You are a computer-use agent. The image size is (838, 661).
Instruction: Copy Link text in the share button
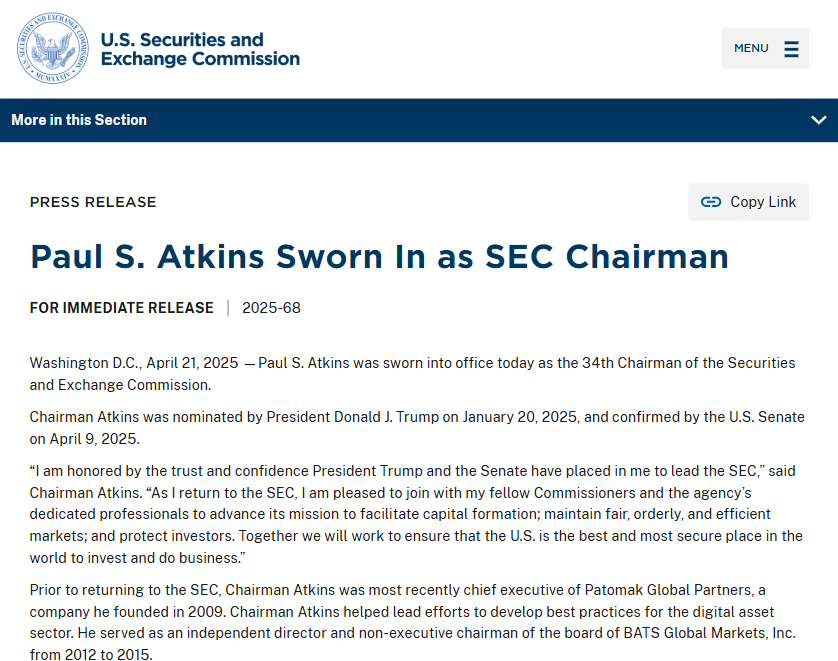tap(763, 202)
